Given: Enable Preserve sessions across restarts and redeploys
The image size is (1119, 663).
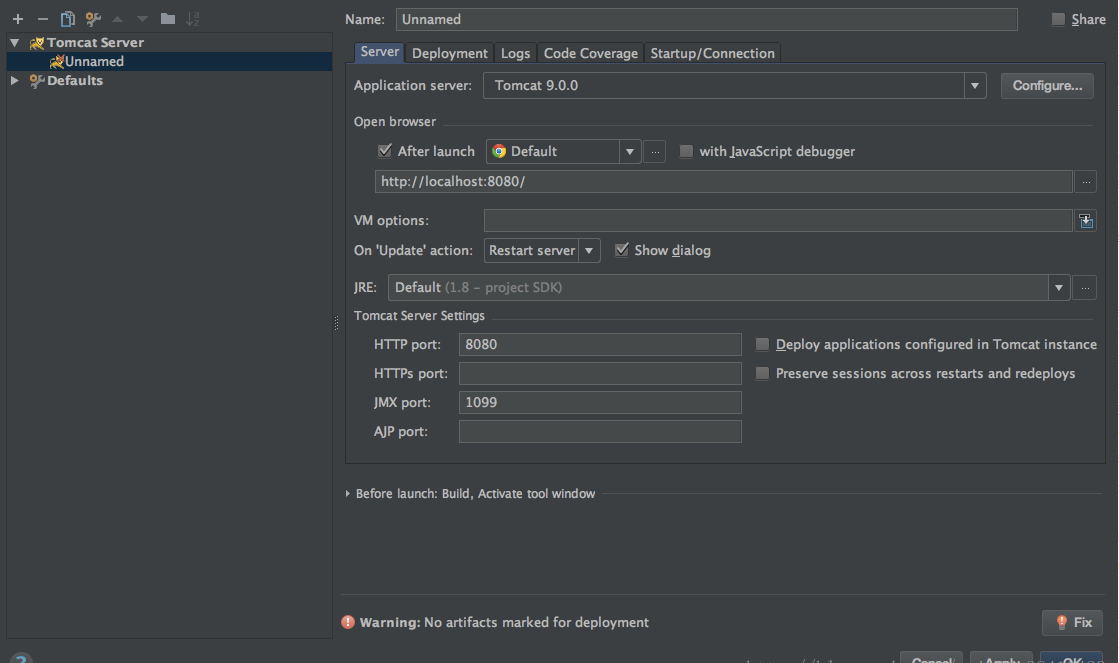Looking at the screenshot, I should 762,373.
